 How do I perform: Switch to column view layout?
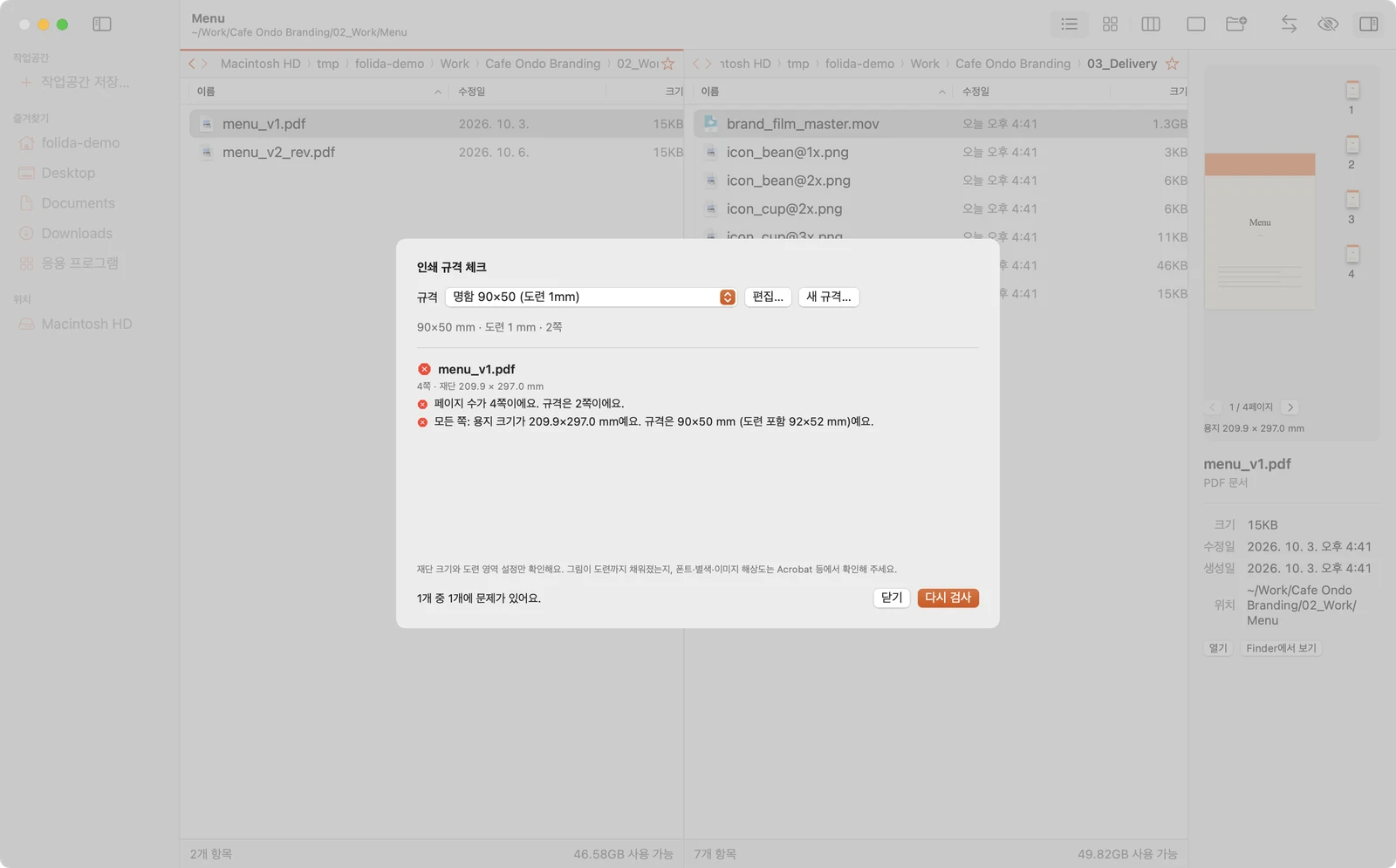[1151, 24]
